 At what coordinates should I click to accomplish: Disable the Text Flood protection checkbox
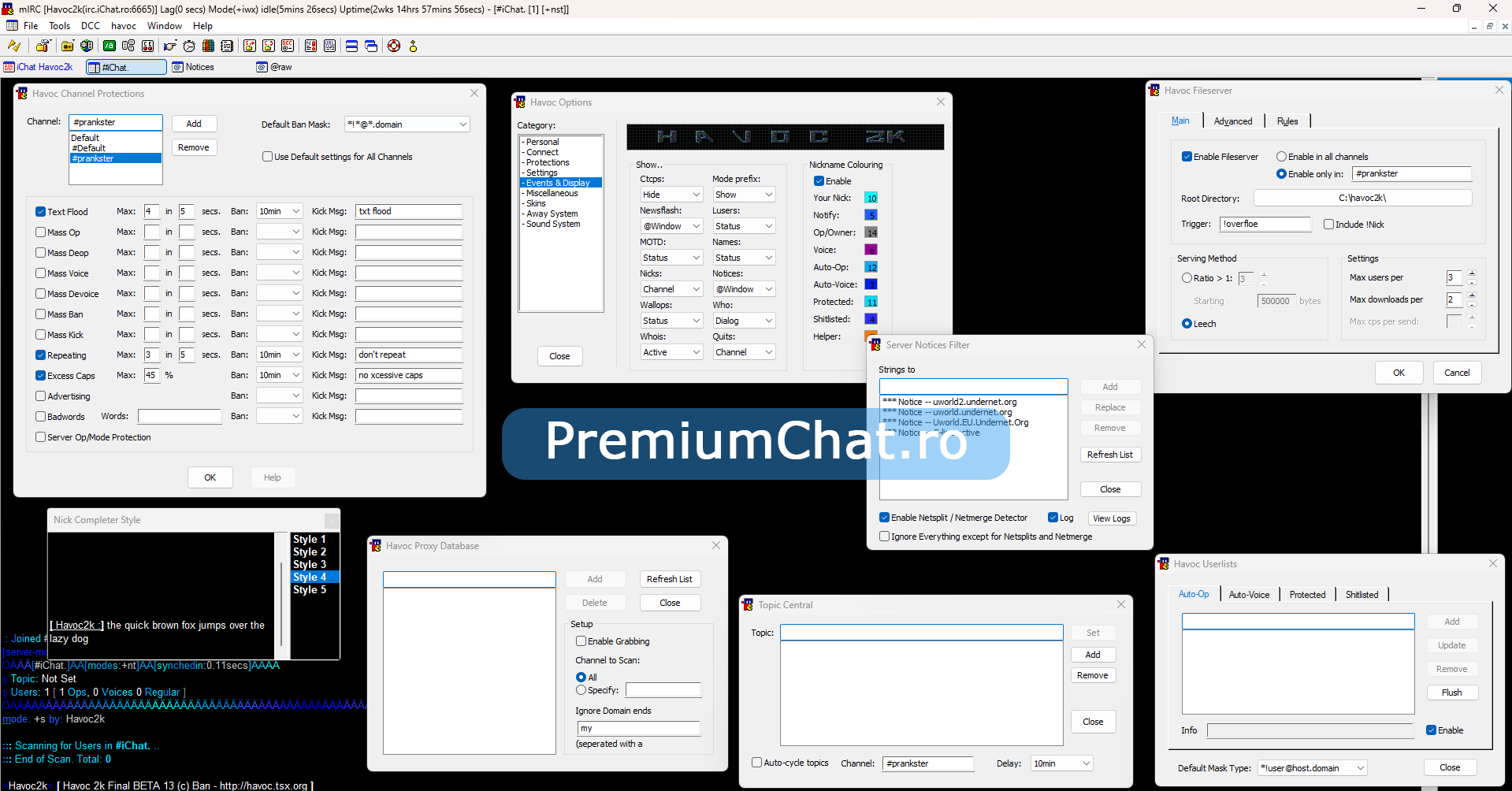click(40, 212)
